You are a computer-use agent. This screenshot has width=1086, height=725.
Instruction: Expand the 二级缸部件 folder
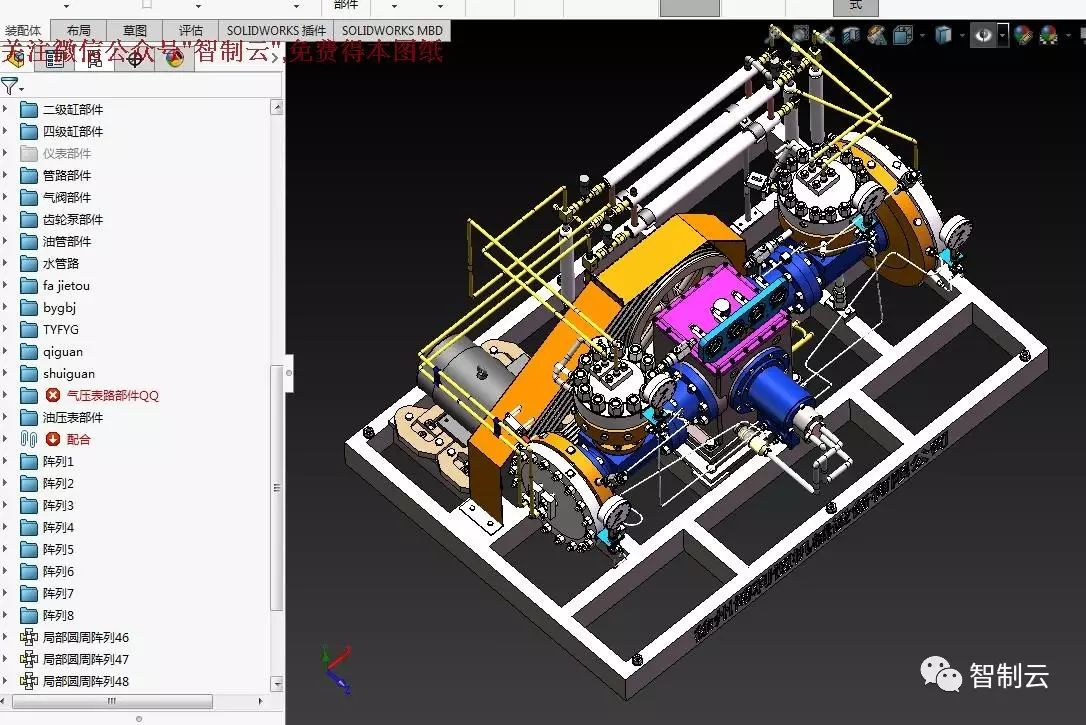pos(6,109)
